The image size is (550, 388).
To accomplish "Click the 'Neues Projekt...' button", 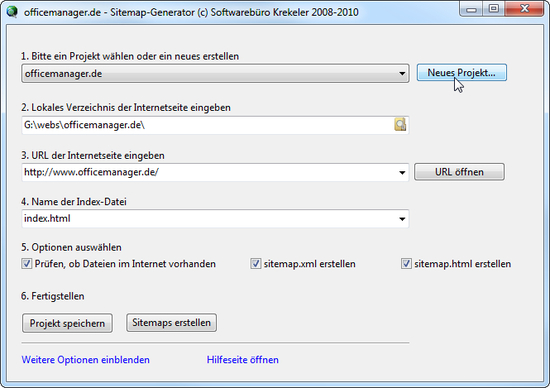I will pyautogui.click(x=462, y=73).
